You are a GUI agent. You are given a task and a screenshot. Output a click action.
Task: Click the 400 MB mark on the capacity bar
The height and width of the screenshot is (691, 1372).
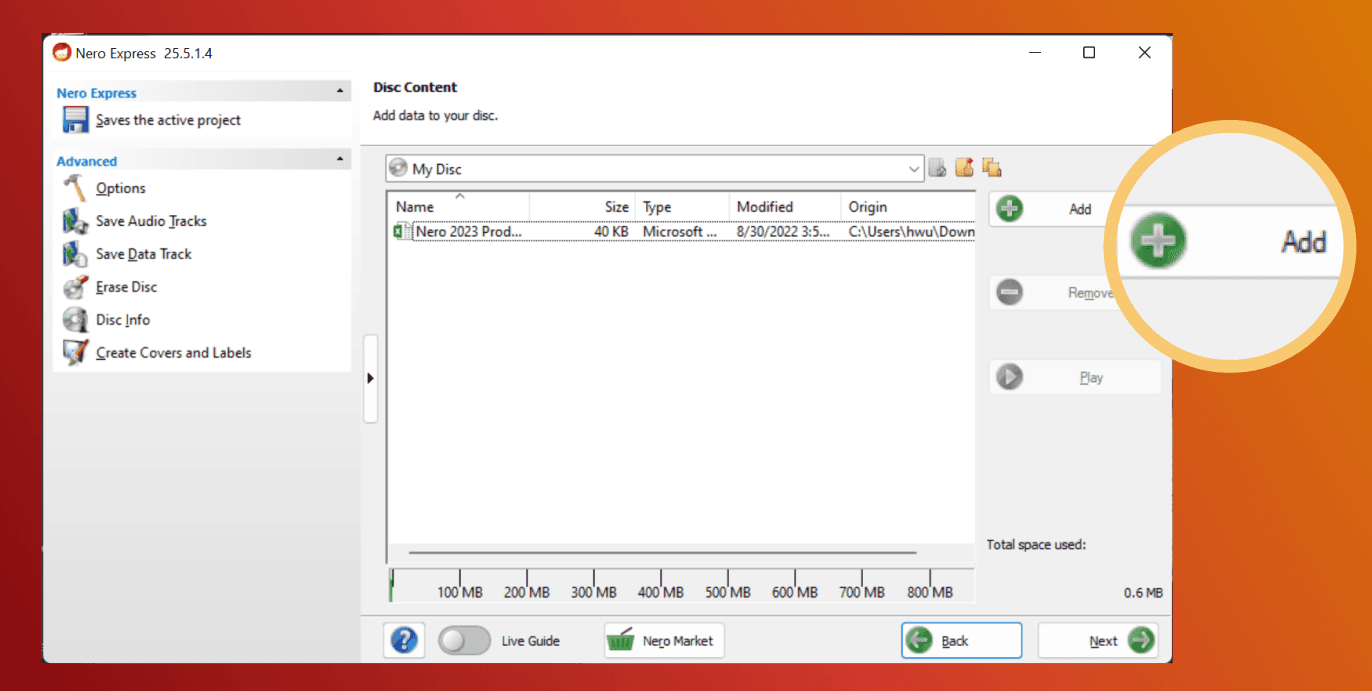pos(660,592)
